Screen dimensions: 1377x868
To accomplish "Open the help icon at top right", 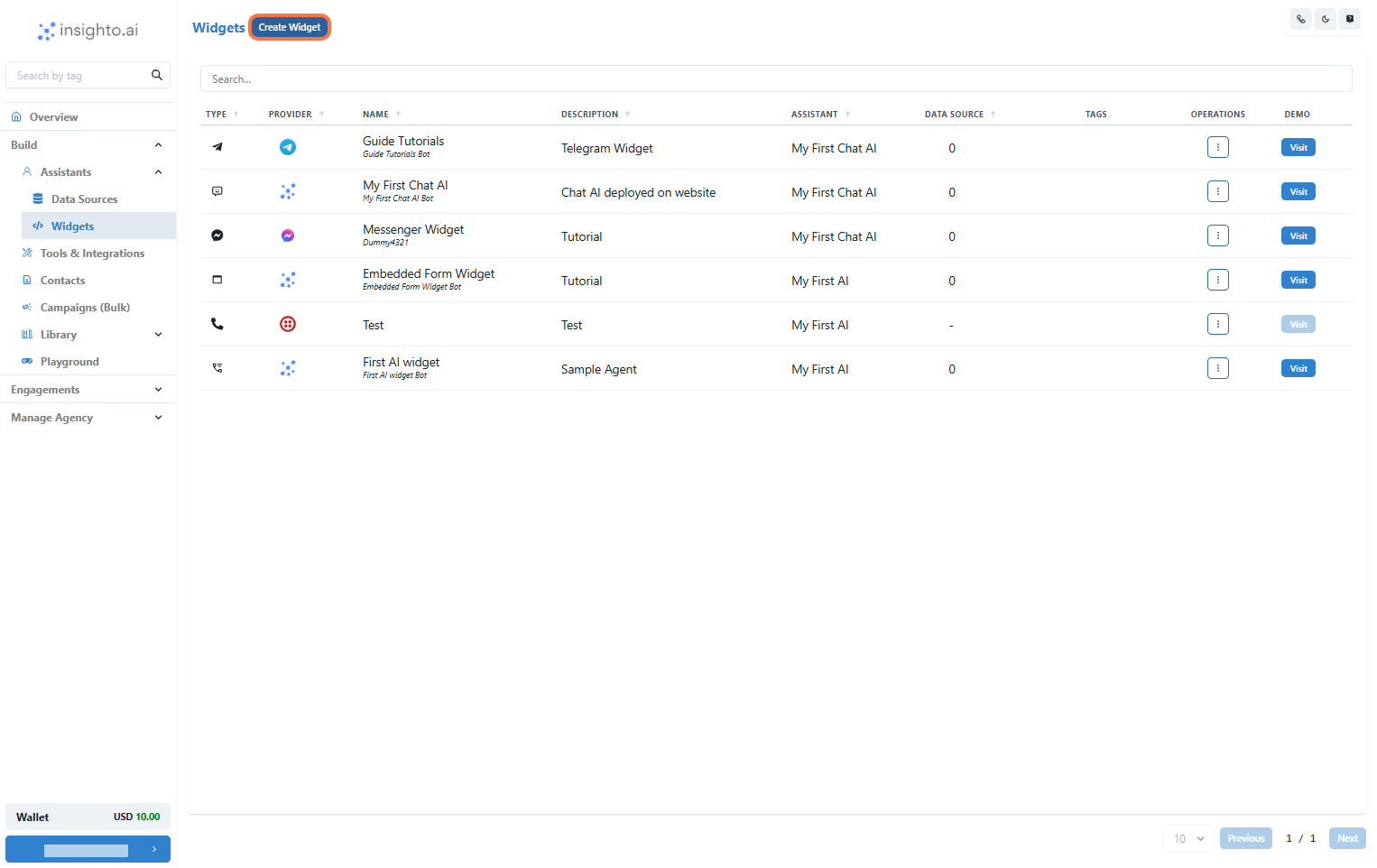I will (1350, 19).
